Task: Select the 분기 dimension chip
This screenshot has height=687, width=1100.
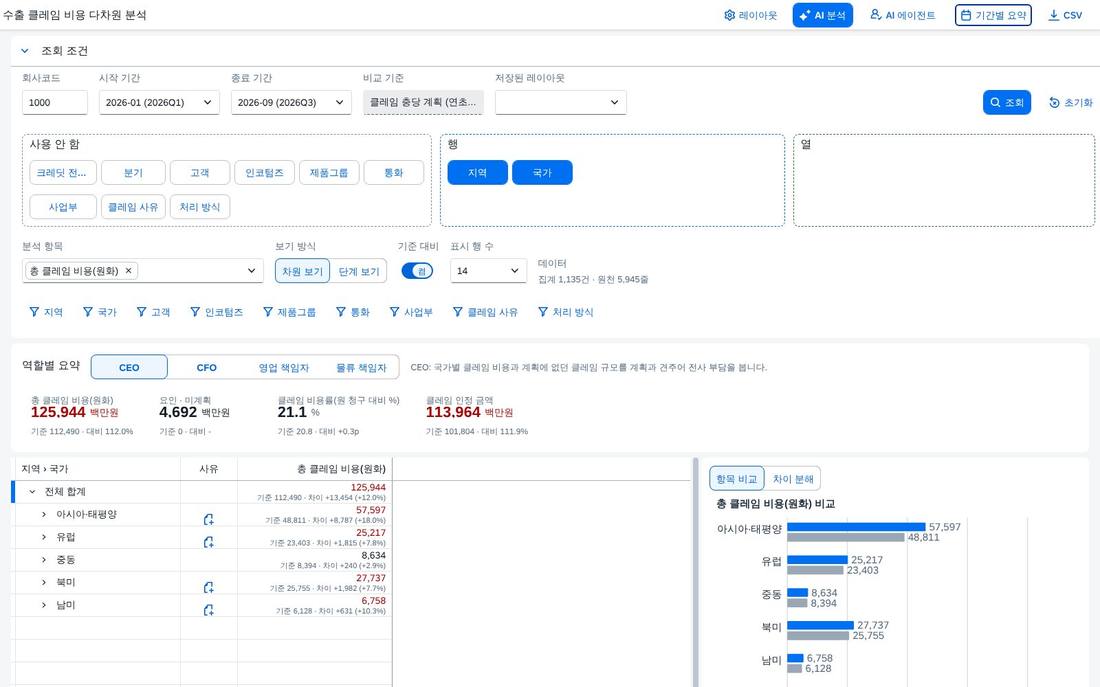Action: (133, 173)
